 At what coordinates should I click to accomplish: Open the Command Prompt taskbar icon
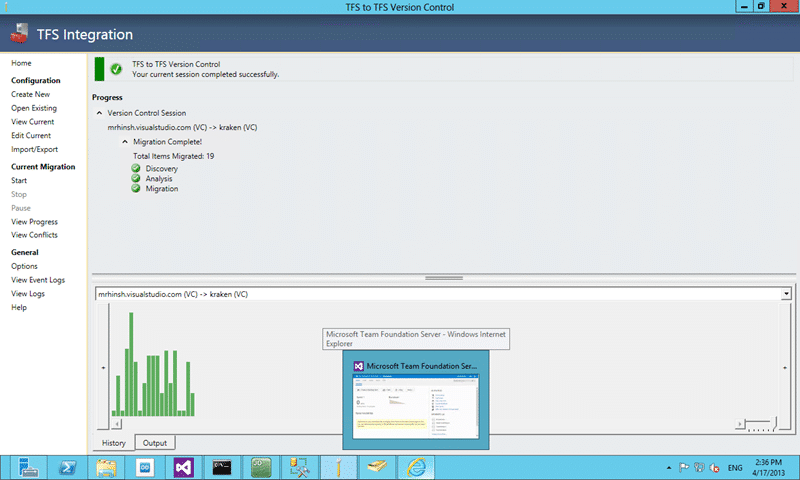click(x=222, y=467)
